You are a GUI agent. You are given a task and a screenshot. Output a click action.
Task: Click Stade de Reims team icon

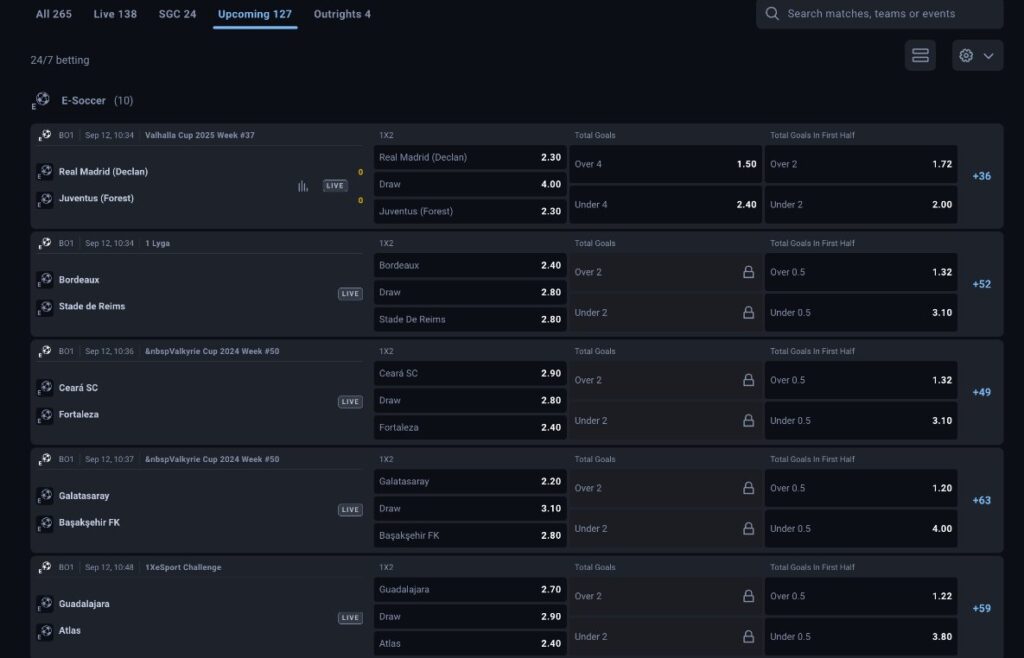tap(45, 307)
